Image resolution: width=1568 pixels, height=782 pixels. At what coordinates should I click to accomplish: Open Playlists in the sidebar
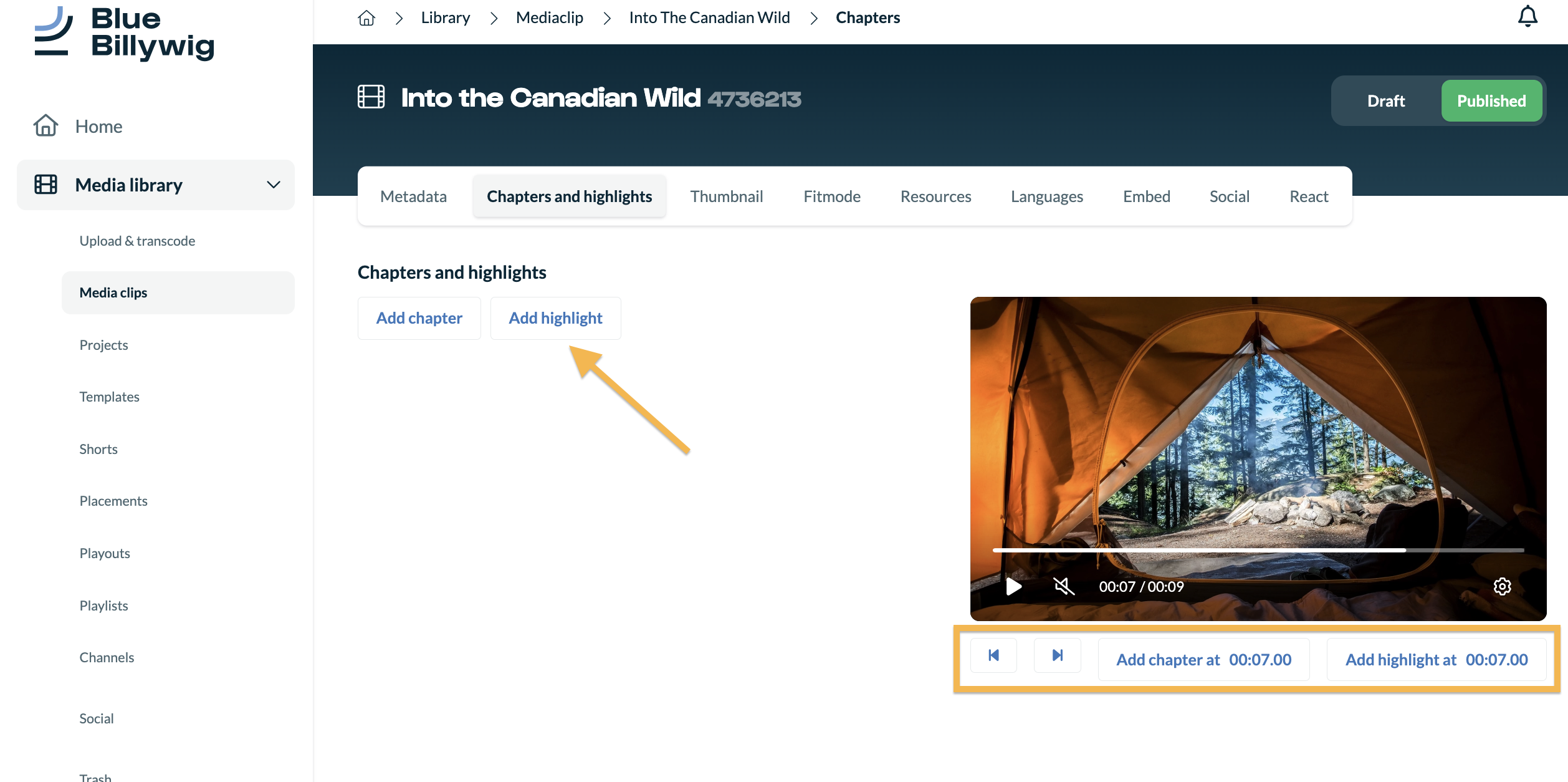(103, 606)
